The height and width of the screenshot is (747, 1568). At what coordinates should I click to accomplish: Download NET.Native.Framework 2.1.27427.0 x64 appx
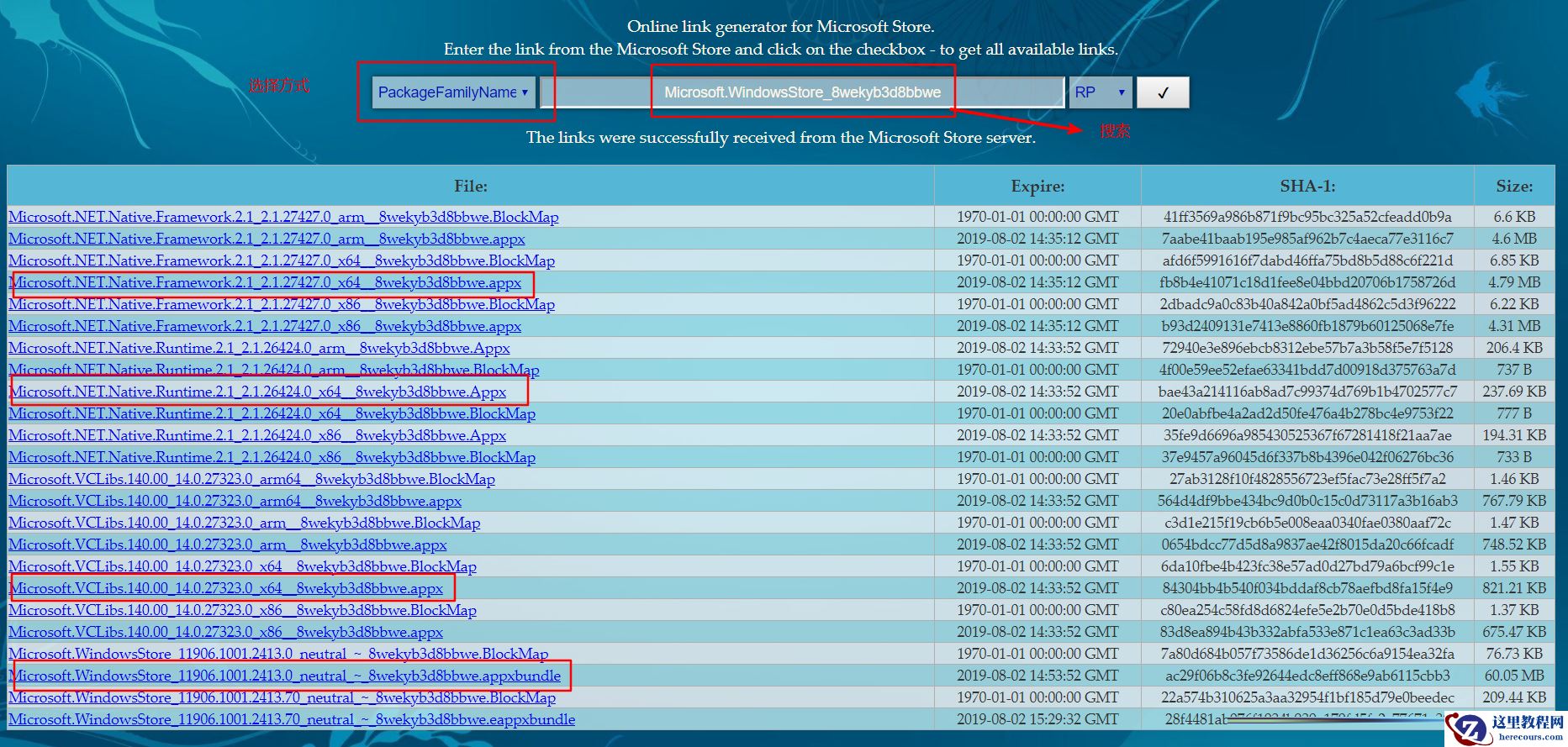265,282
